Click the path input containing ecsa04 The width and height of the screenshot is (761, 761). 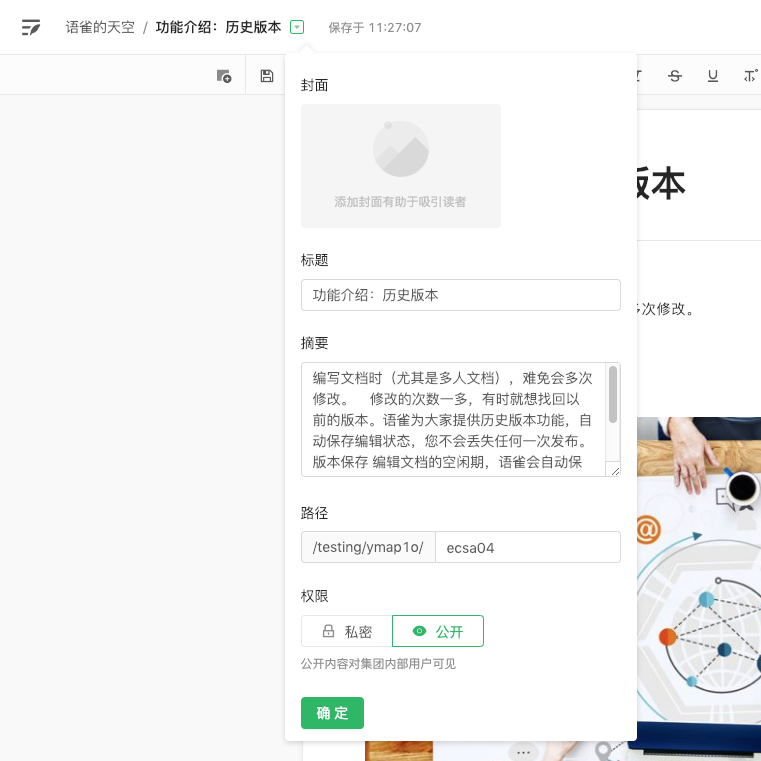click(527, 547)
